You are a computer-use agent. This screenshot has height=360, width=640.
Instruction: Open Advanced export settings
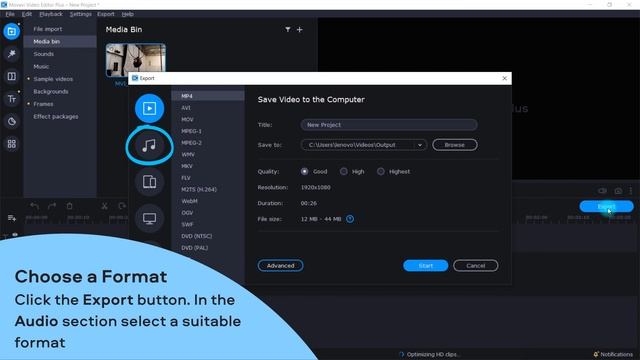pyautogui.click(x=280, y=266)
